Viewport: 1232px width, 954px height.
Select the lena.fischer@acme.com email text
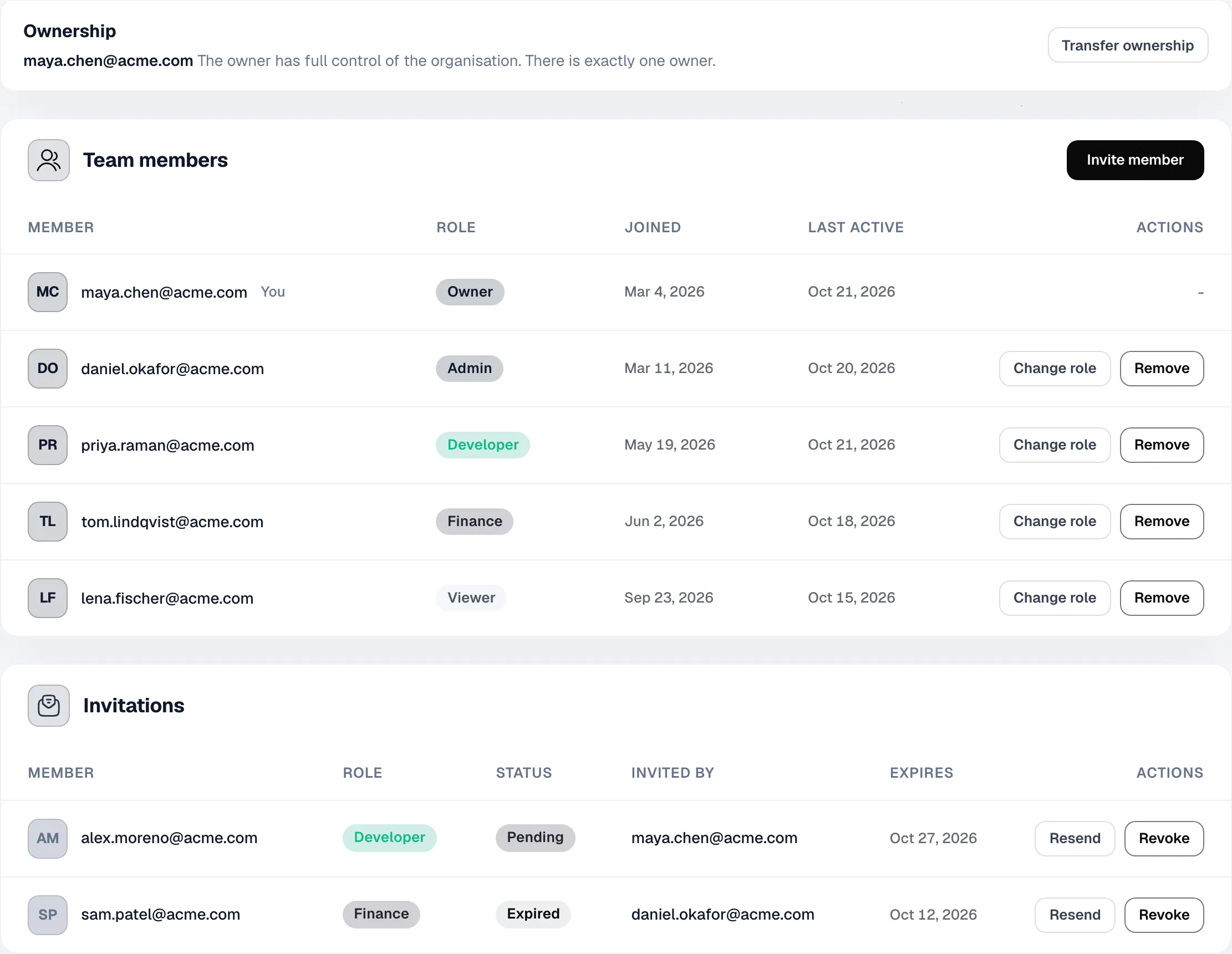pyautogui.click(x=167, y=598)
